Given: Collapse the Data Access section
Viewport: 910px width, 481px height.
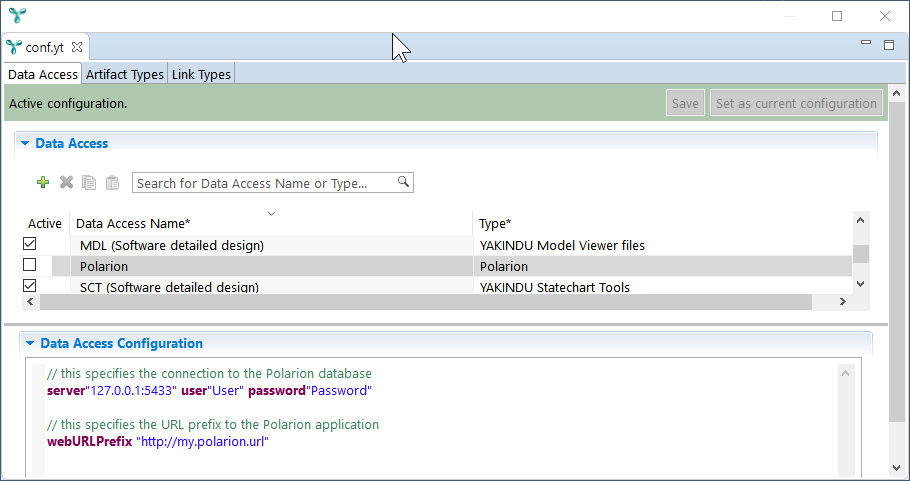Looking at the screenshot, I should [x=25, y=143].
